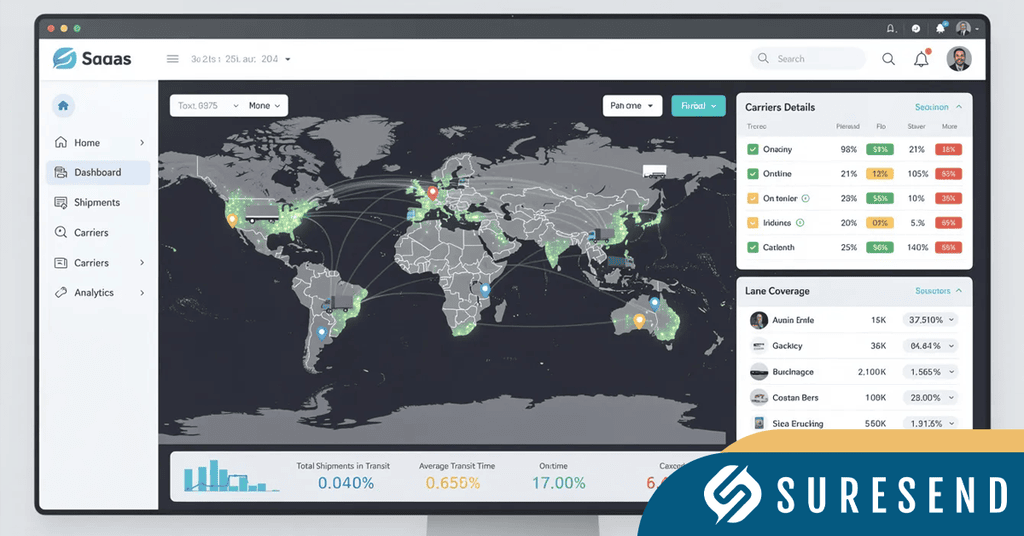Open the teal Firoal dropdown
This screenshot has height=536, width=1024.
coord(698,106)
